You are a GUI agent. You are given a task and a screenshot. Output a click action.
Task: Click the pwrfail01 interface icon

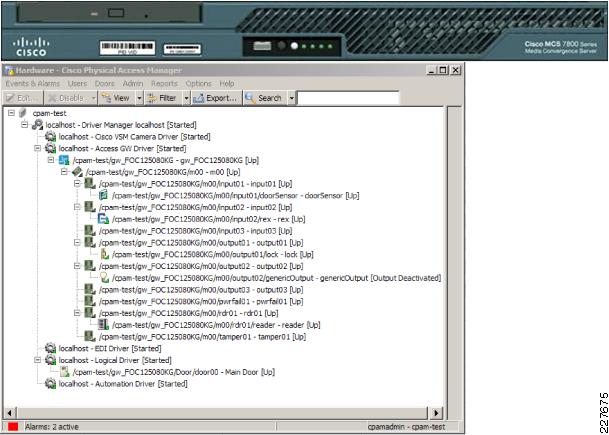pyautogui.click(x=90, y=301)
